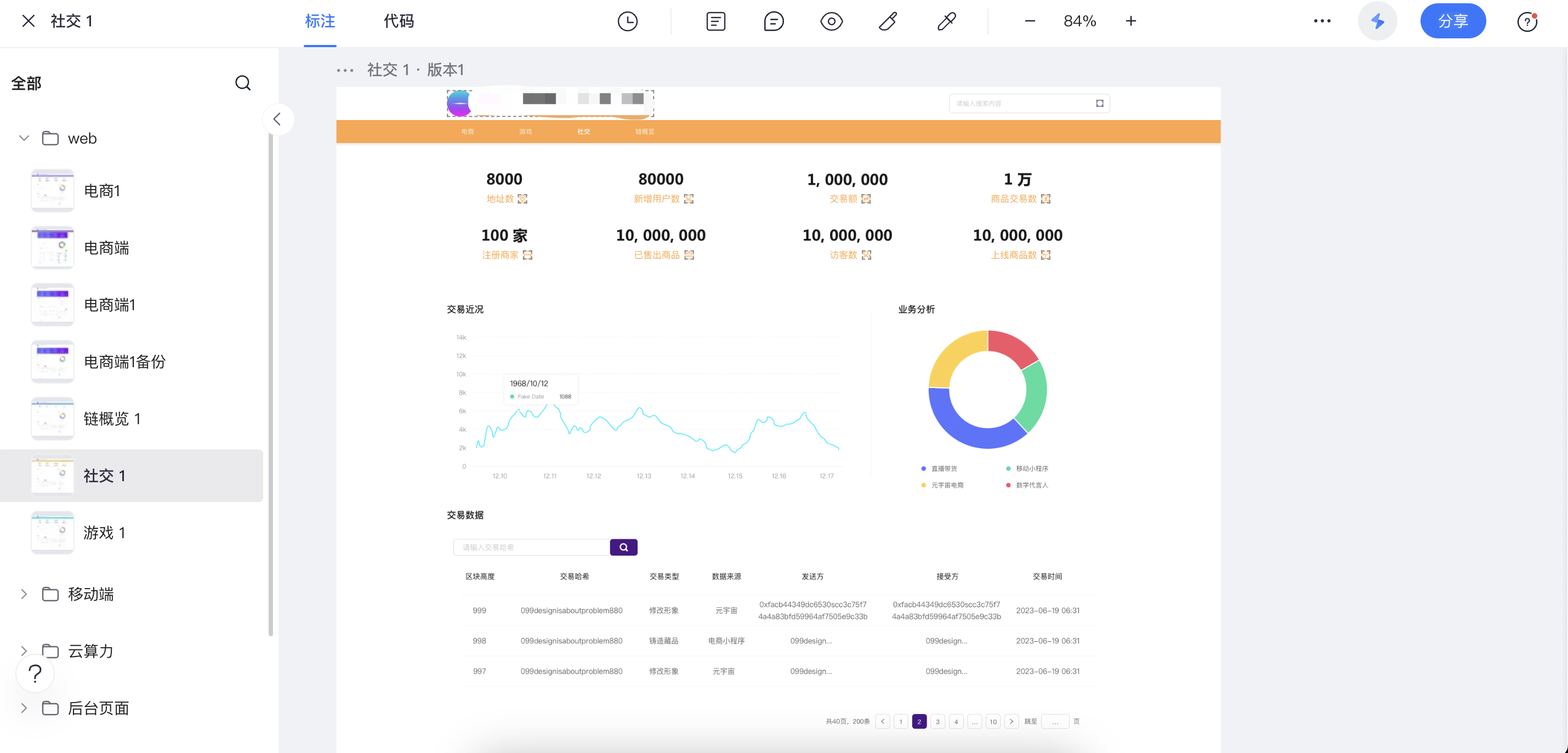Select the 电商1 page thumbnail
The image size is (1568, 753).
52,190
